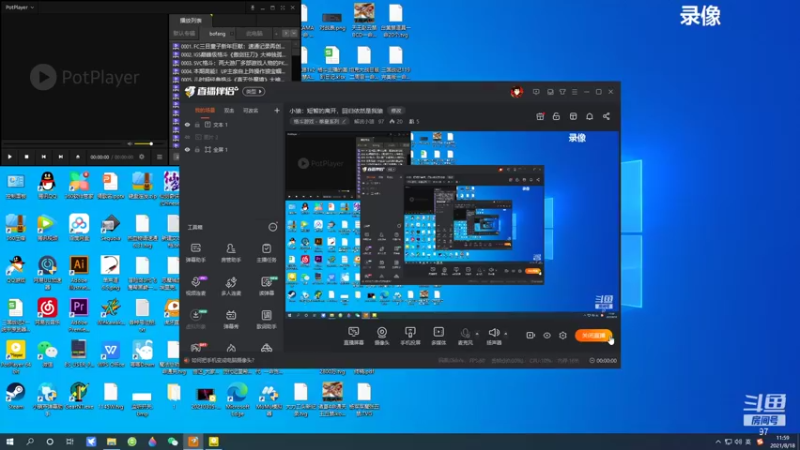Expand the speaker options arrow
The image size is (800, 450).
click(x=506, y=334)
